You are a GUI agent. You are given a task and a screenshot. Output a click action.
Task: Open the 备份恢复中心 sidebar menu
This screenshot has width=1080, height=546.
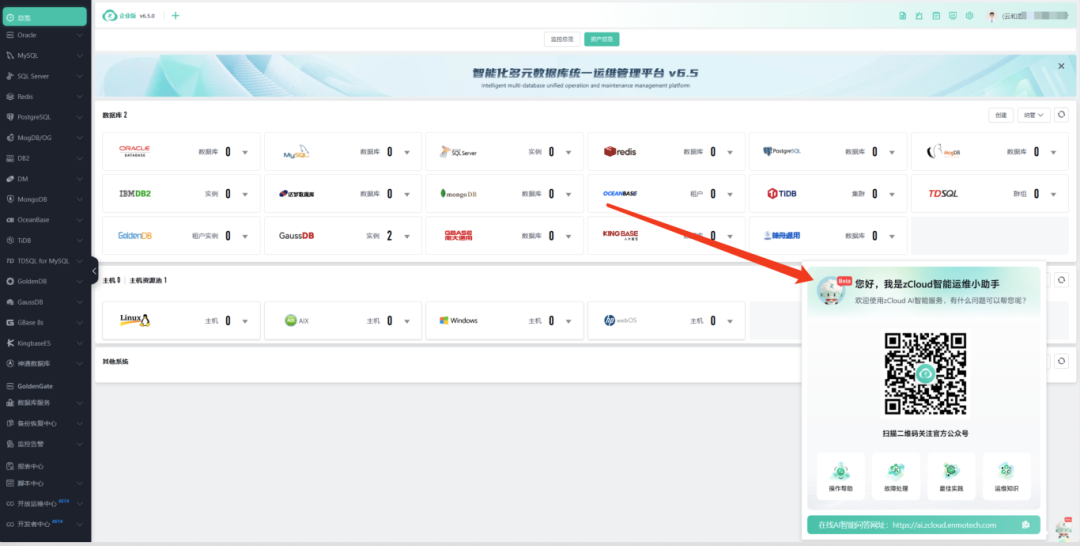point(45,423)
